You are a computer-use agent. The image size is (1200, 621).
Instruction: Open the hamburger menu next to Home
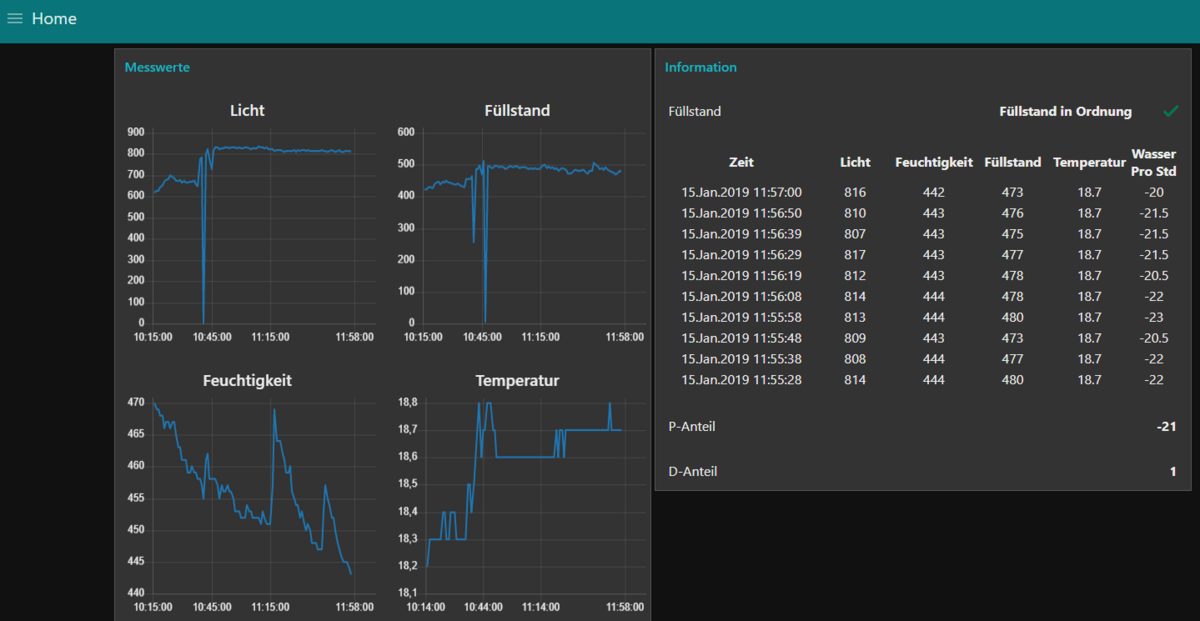[x=15, y=19]
